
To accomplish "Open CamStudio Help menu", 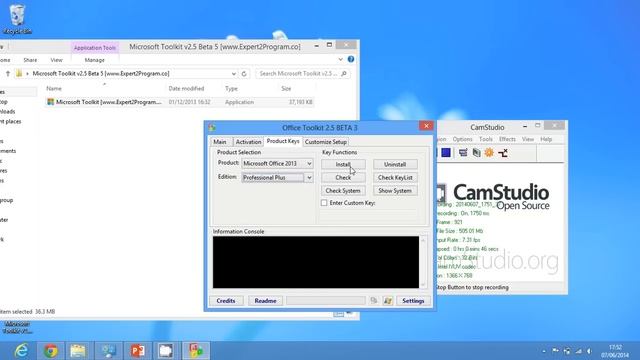I will [546, 139].
